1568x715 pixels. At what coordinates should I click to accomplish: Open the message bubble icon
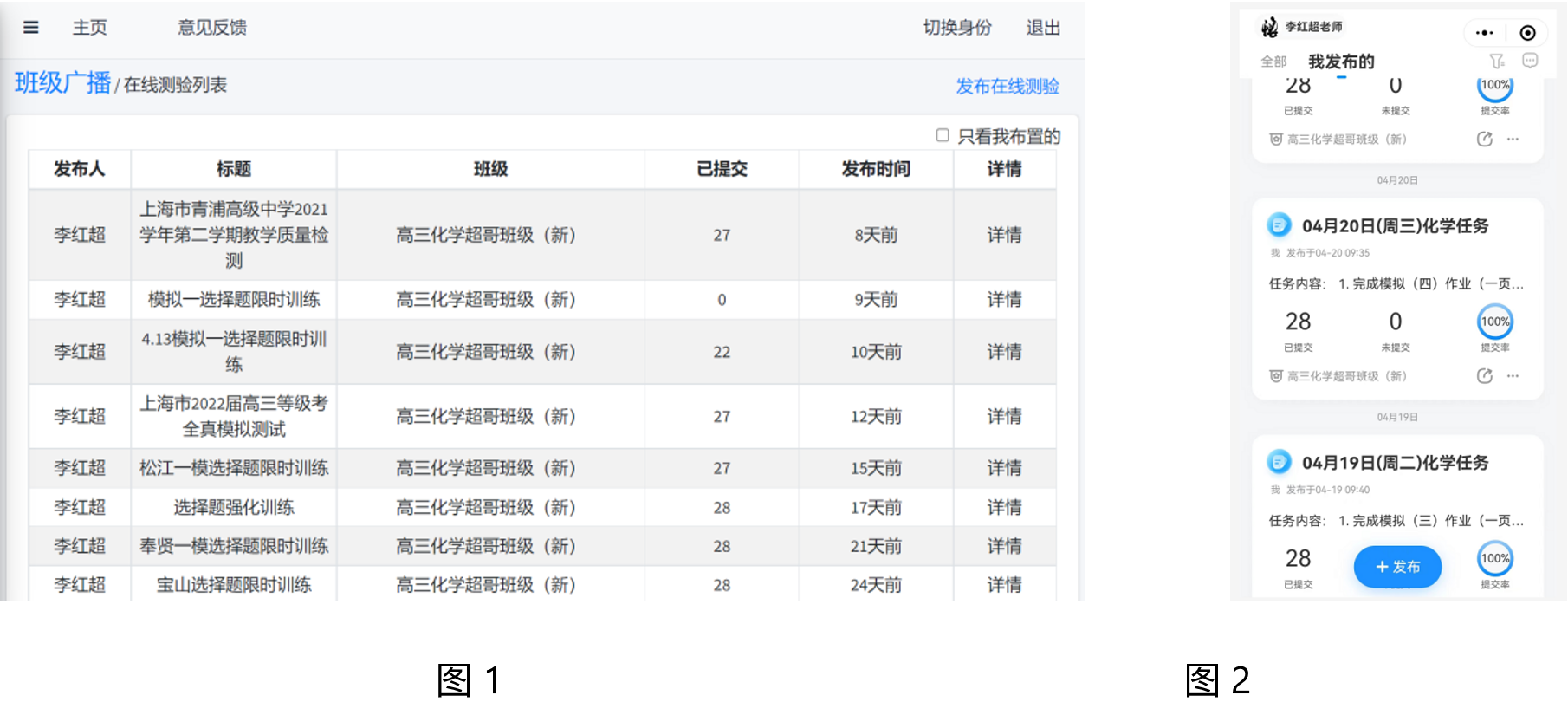coord(1530,61)
